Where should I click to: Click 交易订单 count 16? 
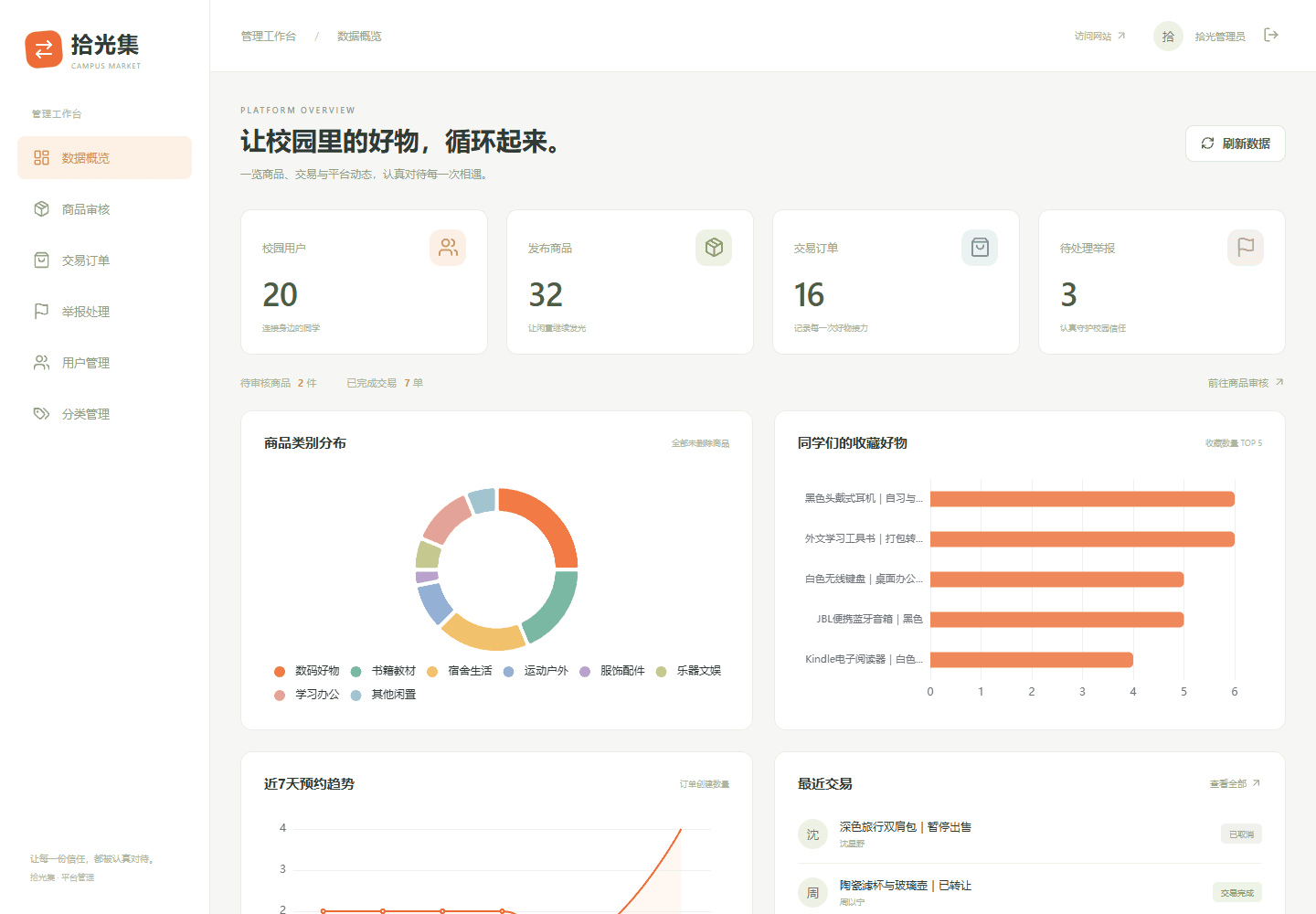click(809, 294)
